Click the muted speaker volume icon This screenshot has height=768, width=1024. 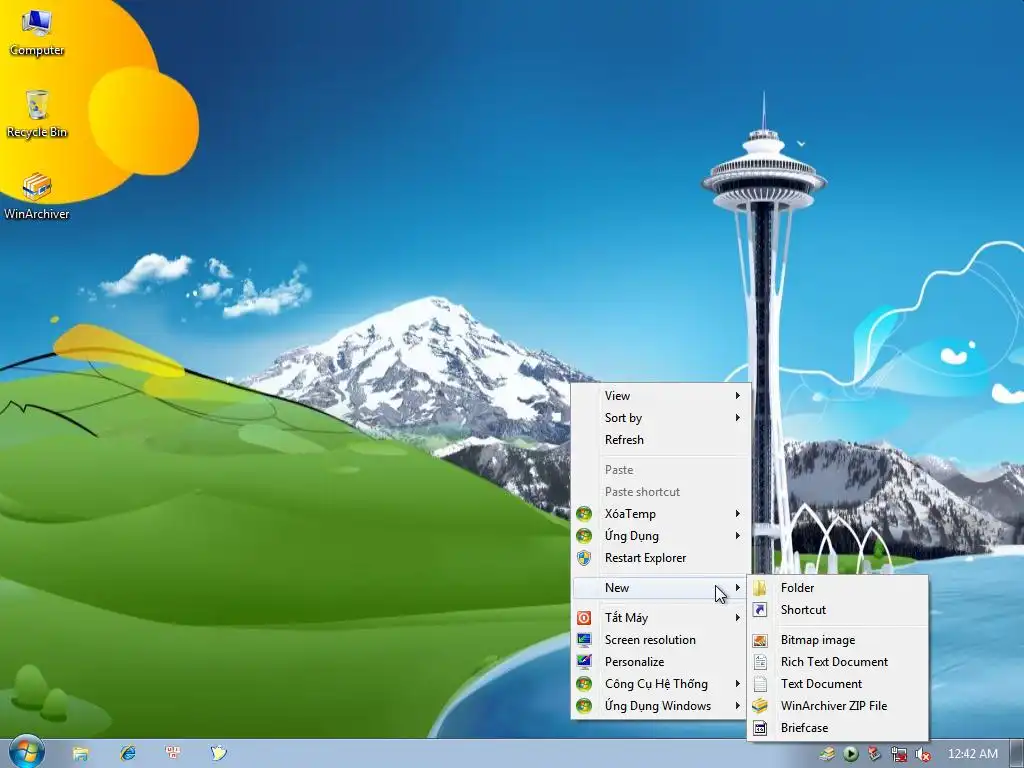(923, 754)
